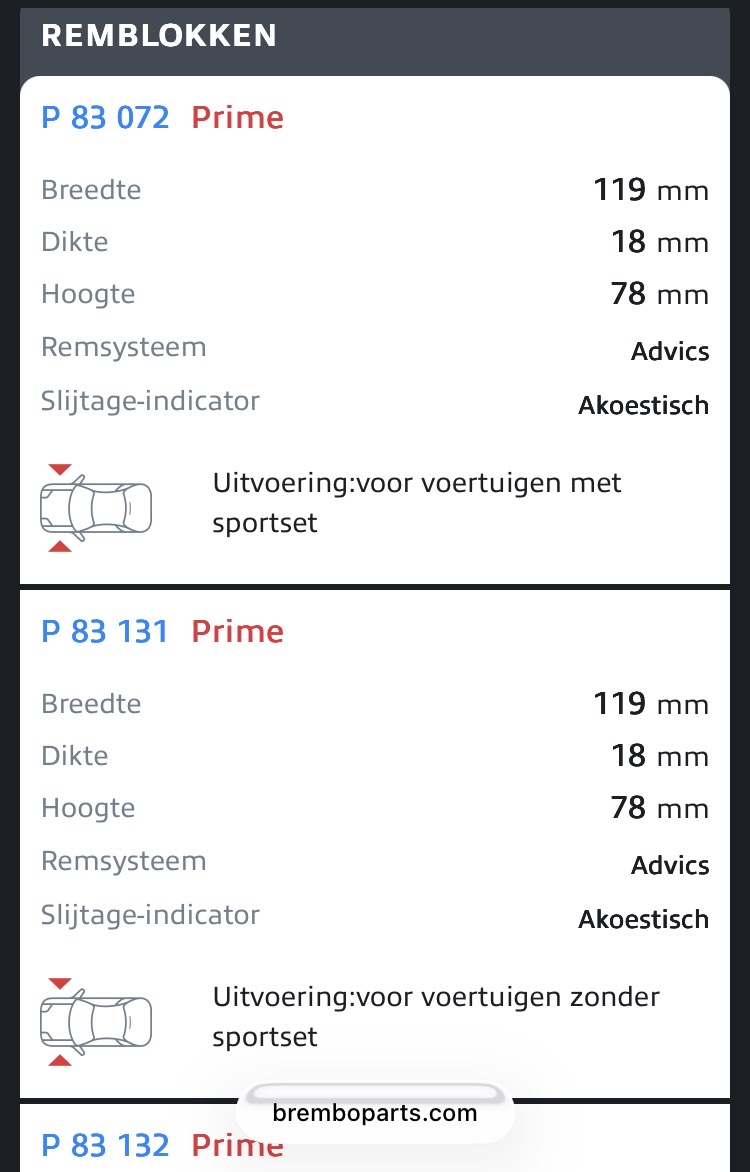Select the 18 mm Dikte value of P 83 072
Image resolution: width=750 pixels, height=1172 pixels.
click(x=659, y=243)
